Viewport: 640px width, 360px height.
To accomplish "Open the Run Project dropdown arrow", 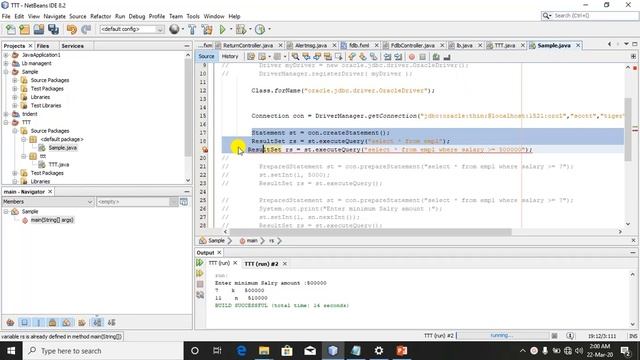I will coord(231,29).
